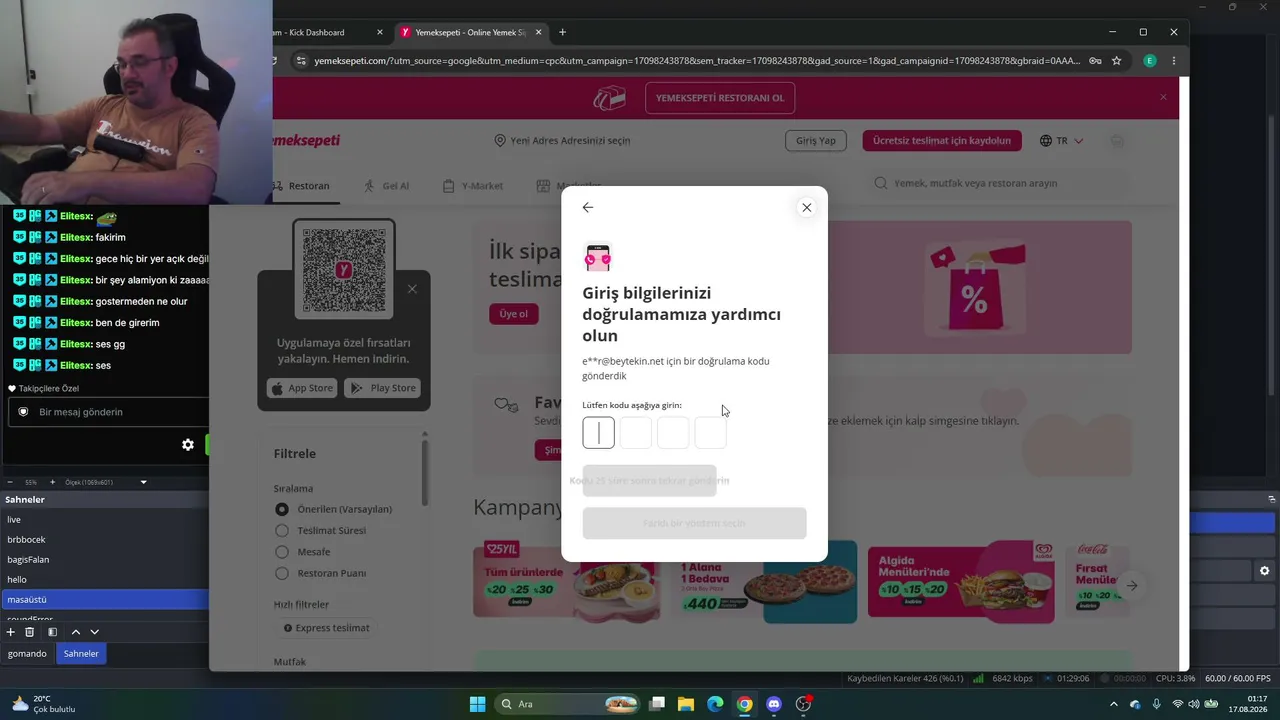1280x720 pixels.
Task: Click Ücretsiz teslimat için kaydolun button
Action: pyautogui.click(x=942, y=141)
